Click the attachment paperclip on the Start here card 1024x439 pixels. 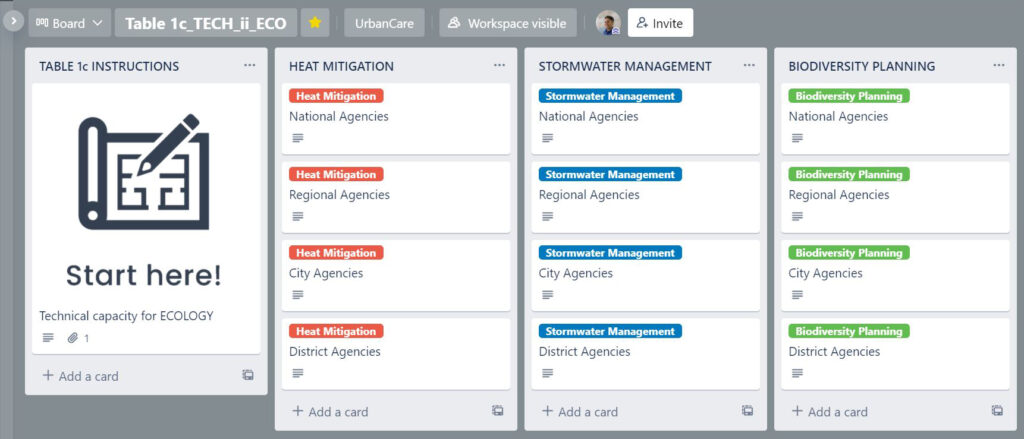(x=73, y=338)
